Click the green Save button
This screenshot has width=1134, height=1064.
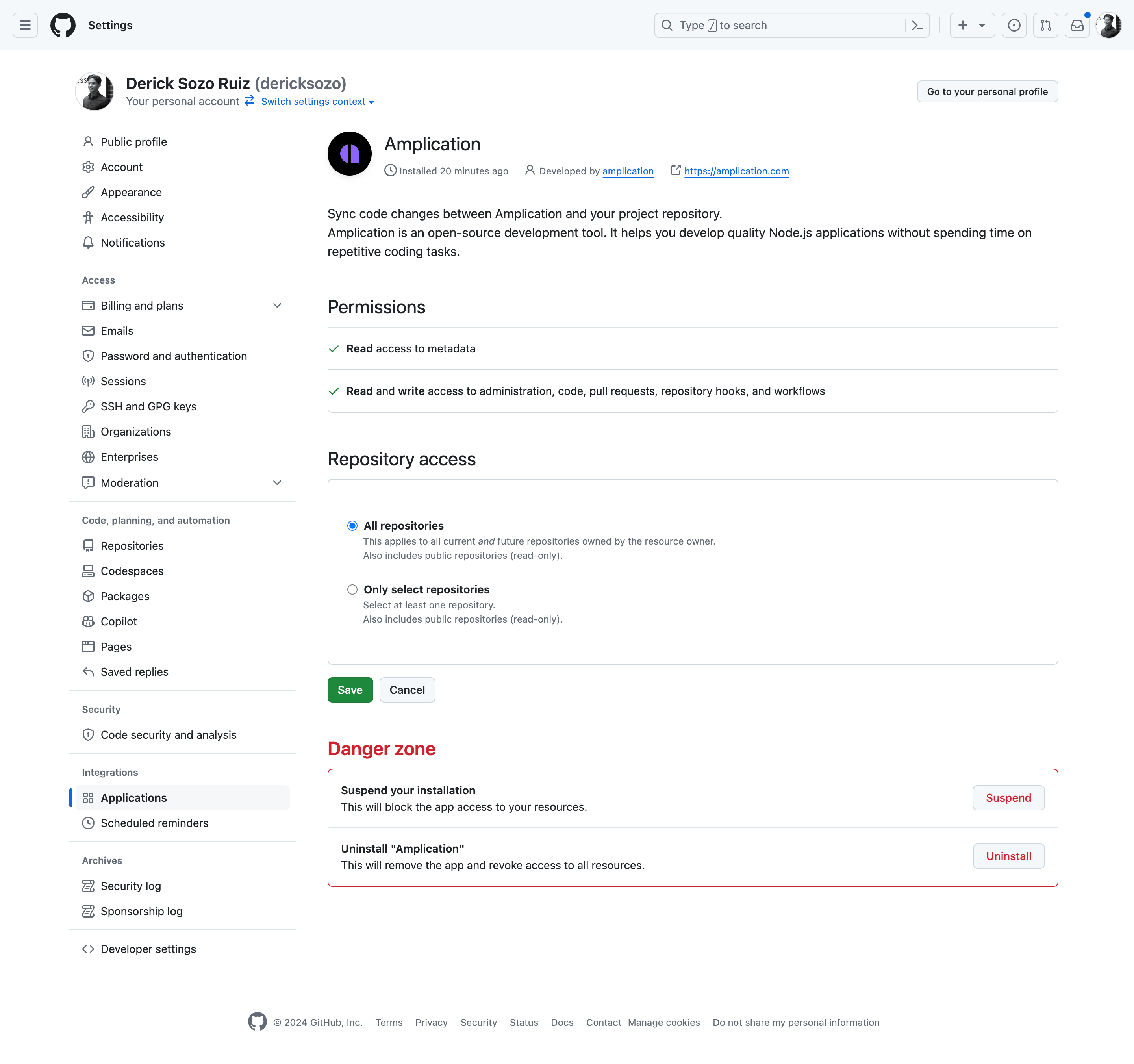[350, 690]
